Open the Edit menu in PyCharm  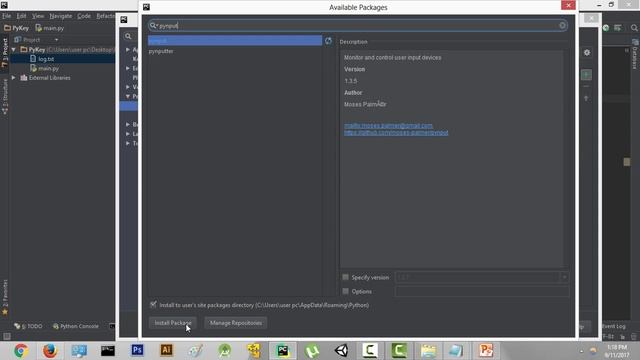point(21,16)
